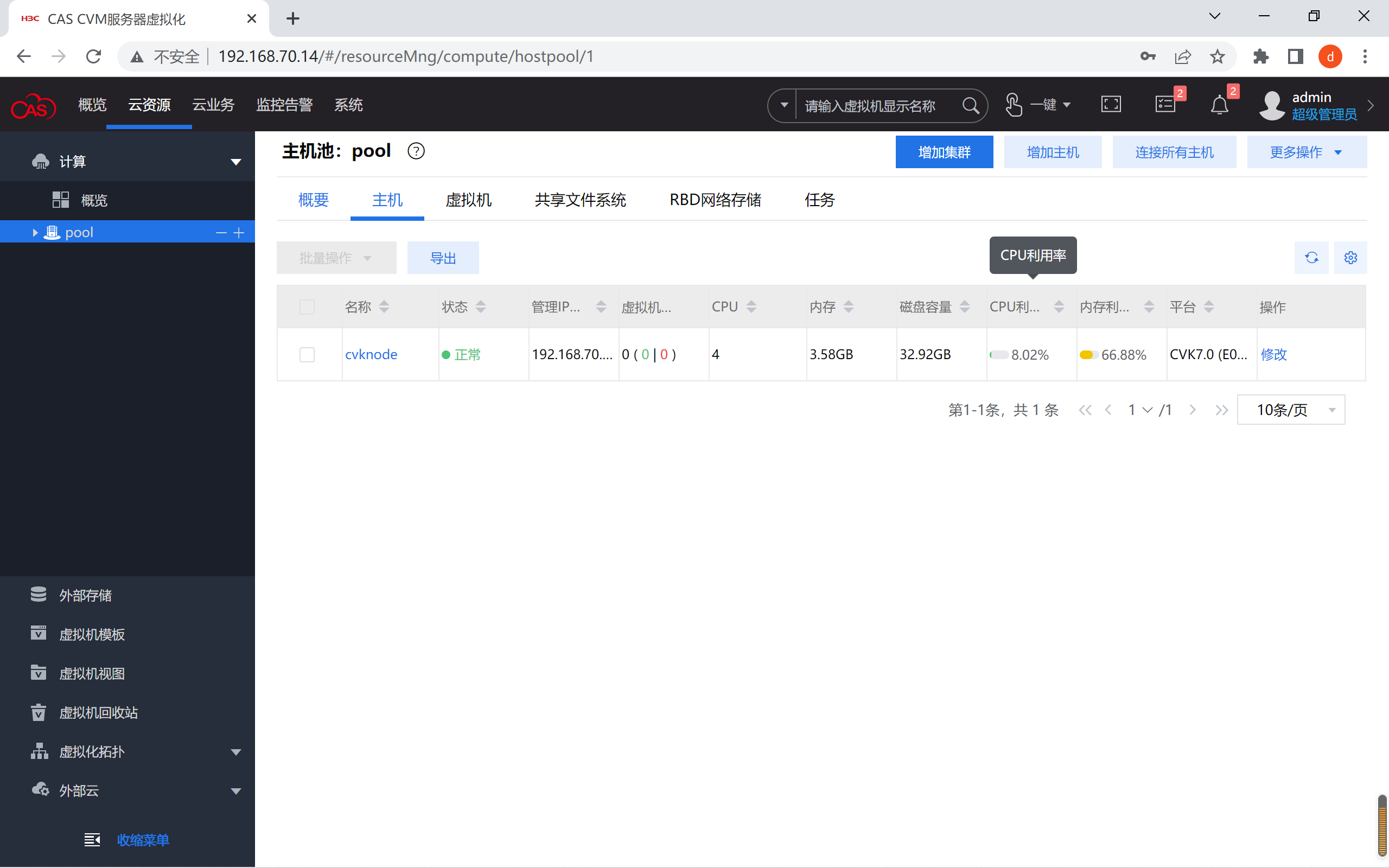Viewport: 1389px width, 868px height.
Task: Open the 监控告警 top menu
Action: [x=284, y=105]
